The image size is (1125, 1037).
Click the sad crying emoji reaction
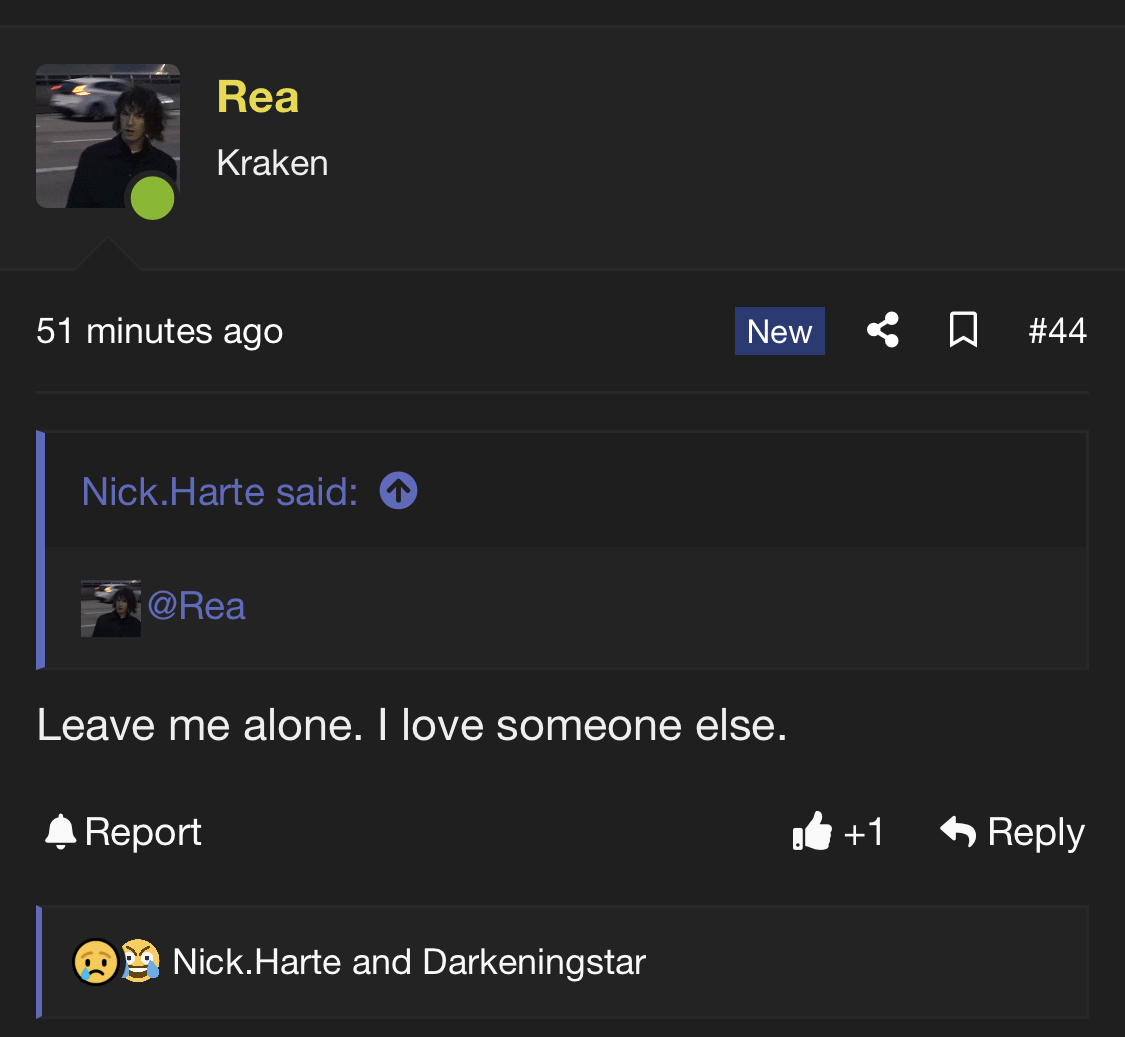coord(95,962)
